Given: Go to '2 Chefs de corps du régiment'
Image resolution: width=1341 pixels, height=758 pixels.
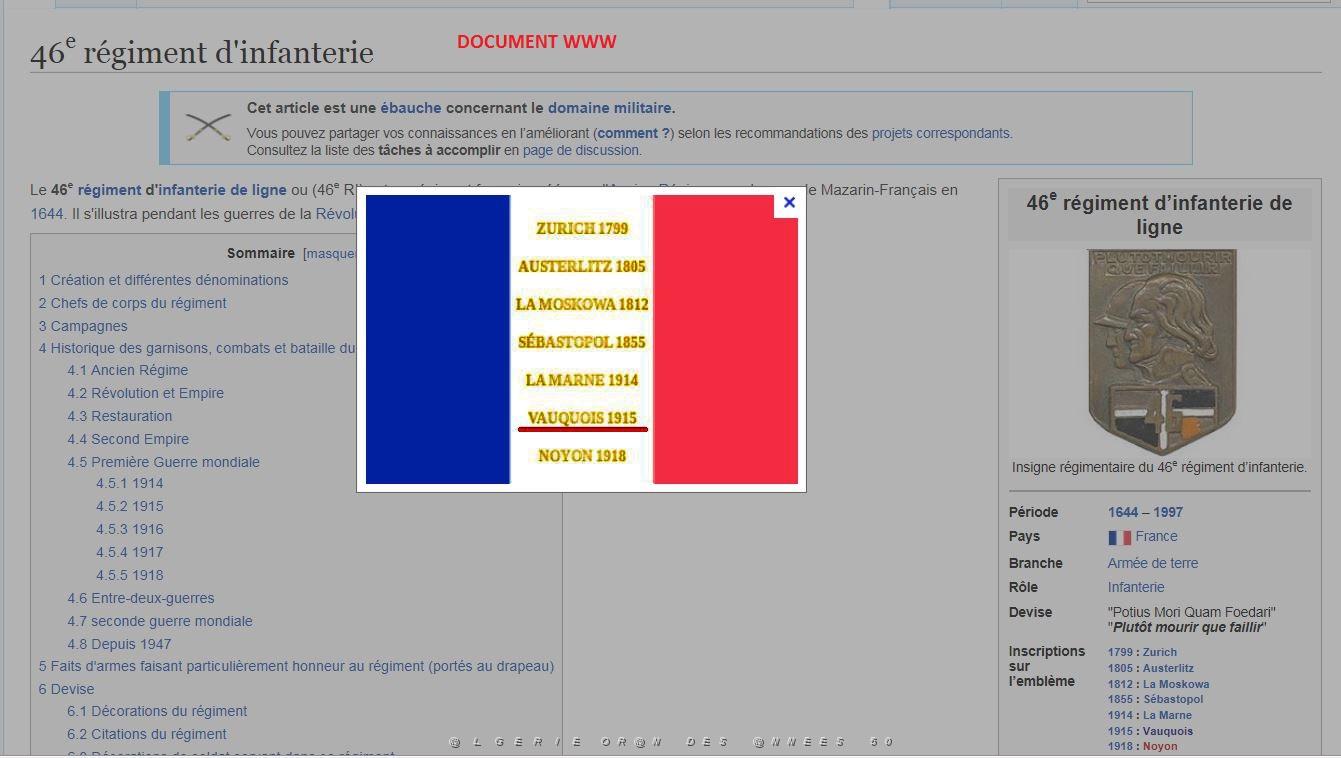Looking at the screenshot, I should click(133, 303).
